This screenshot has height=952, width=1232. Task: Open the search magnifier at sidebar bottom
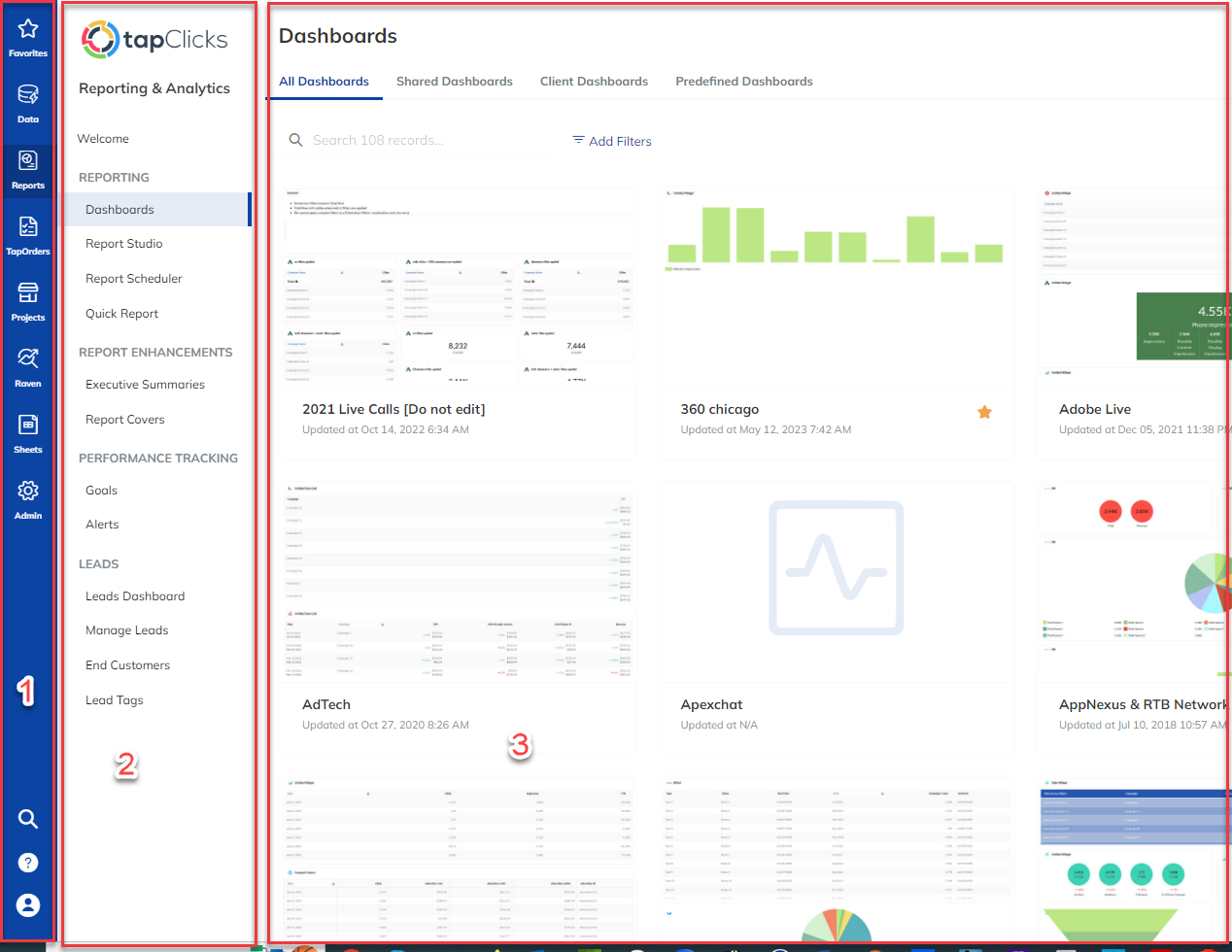click(x=27, y=819)
